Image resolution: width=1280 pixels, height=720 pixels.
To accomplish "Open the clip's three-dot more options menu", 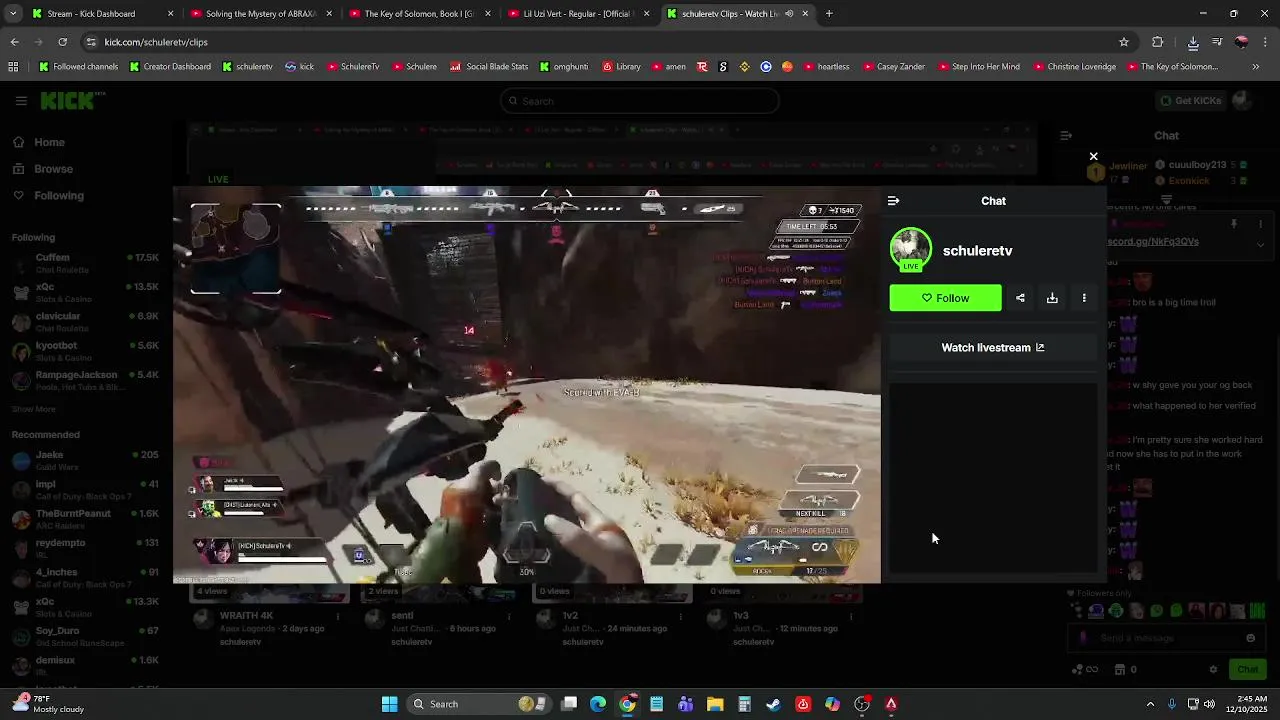I will click(1084, 298).
